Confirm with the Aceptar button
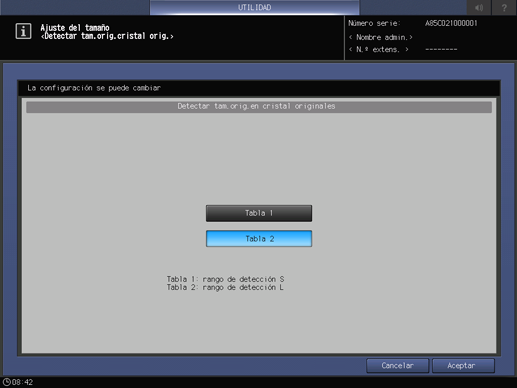Image resolution: width=517 pixels, height=388 pixels. pyautogui.click(x=463, y=366)
